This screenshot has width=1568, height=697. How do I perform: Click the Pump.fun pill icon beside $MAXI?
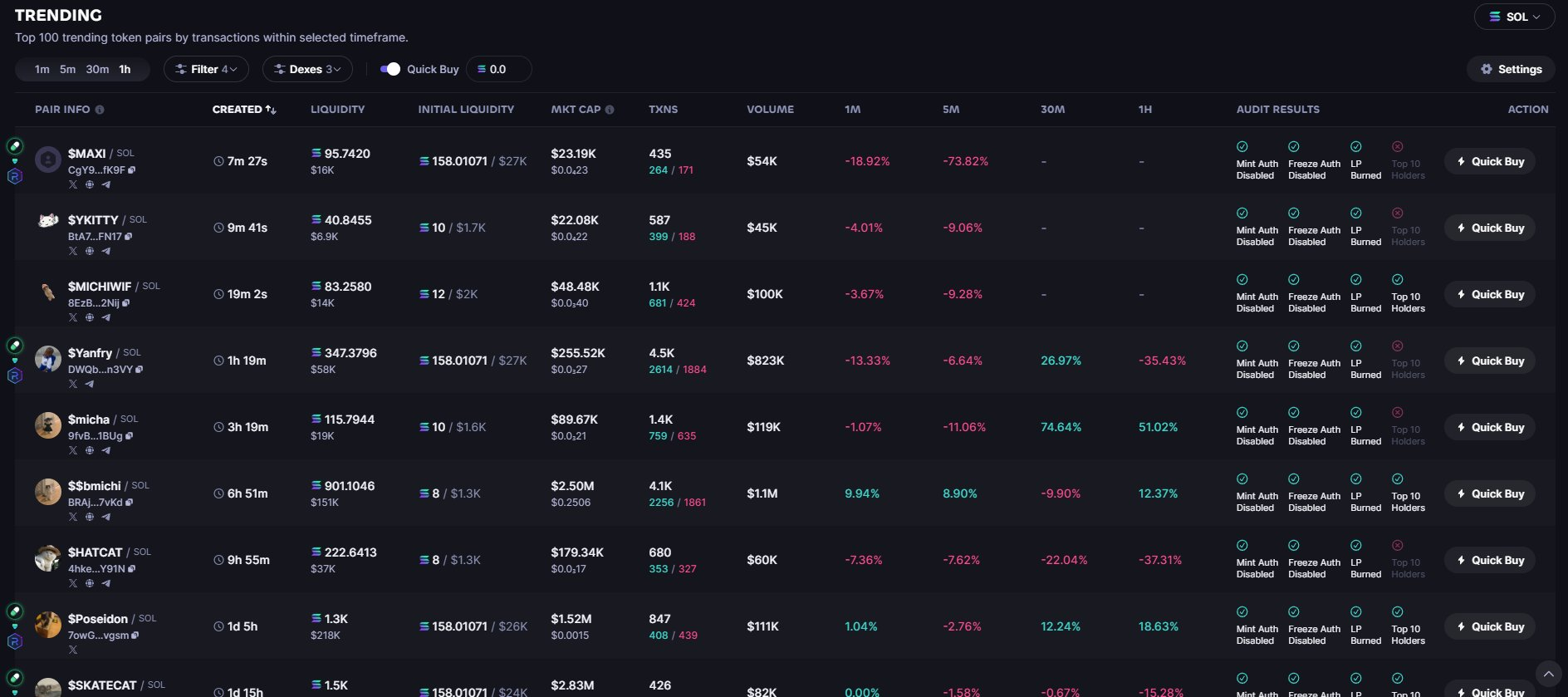coord(14,147)
